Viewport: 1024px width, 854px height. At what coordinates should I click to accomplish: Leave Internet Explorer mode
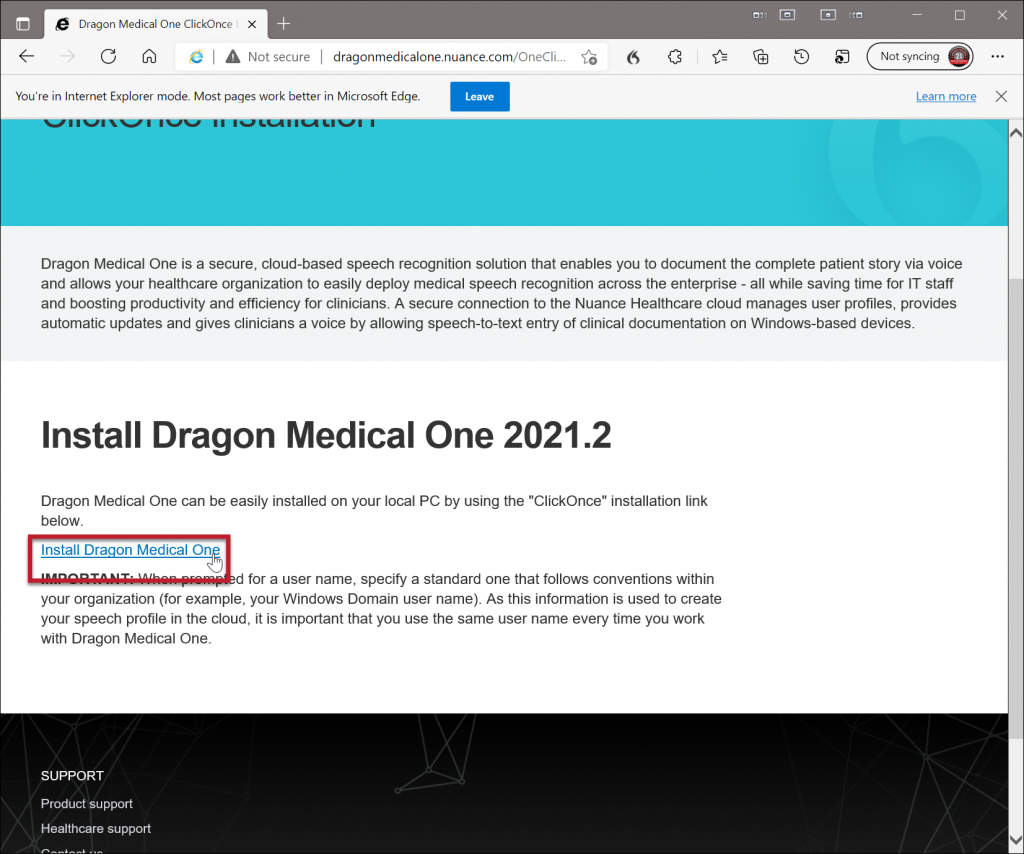(479, 97)
